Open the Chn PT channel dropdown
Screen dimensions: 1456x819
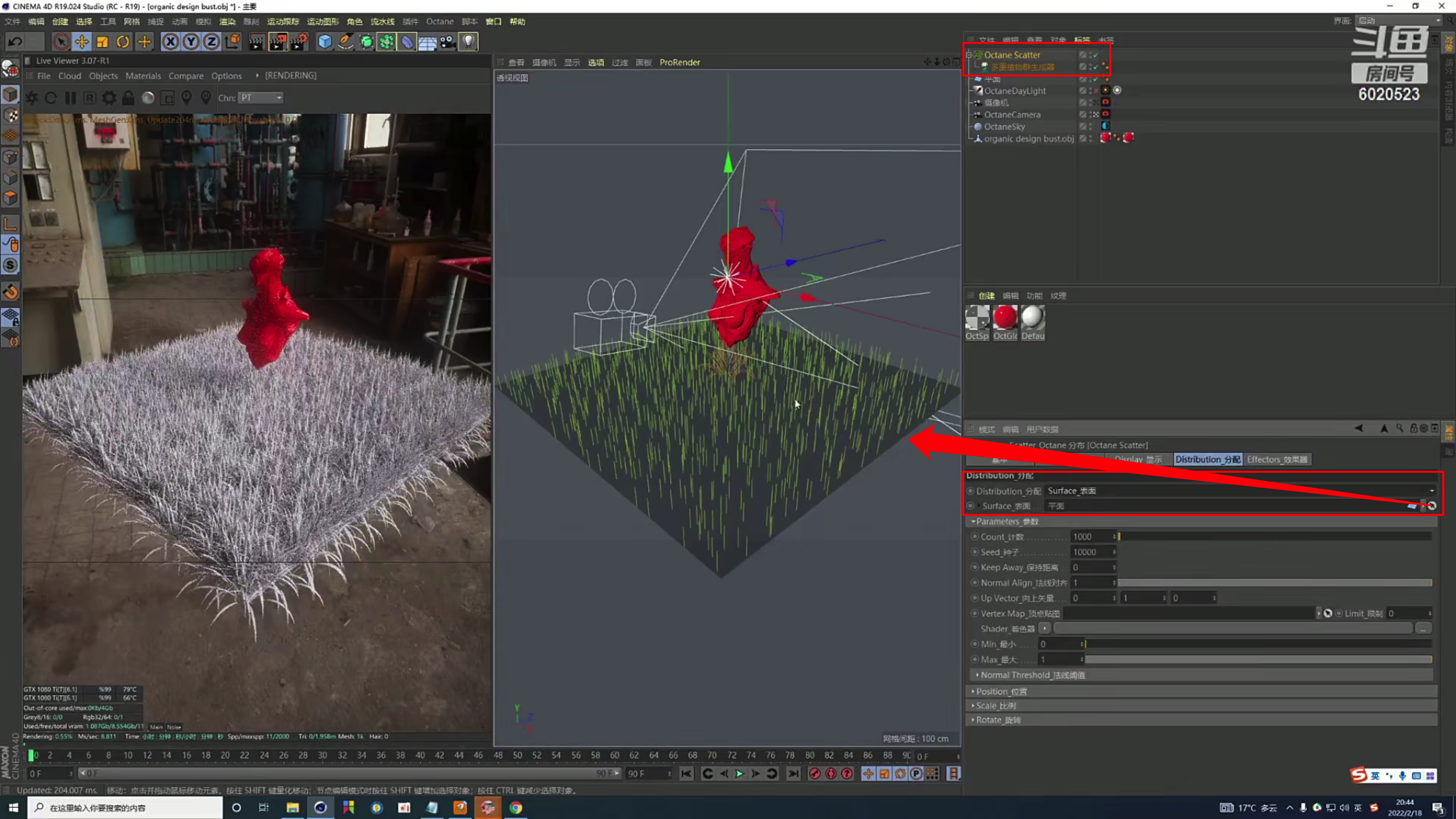click(x=261, y=98)
